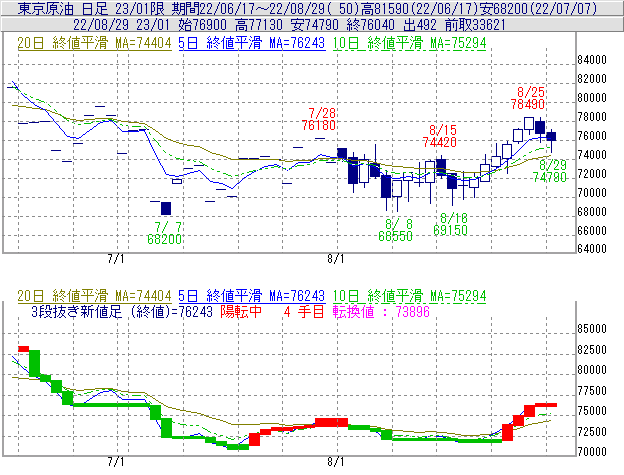The width and height of the screenshot is (624, 475).
Task: Click the 8/8 68550 low label
Action: coord(395,230)
